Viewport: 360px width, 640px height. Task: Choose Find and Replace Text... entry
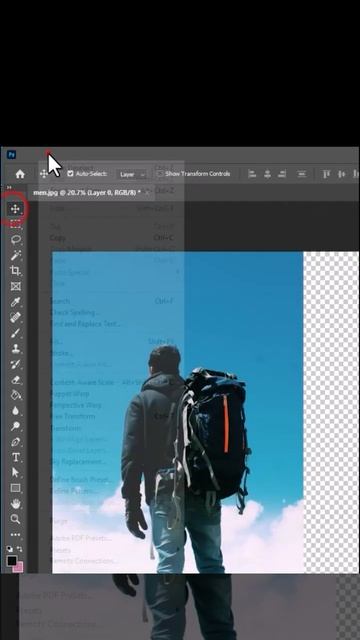tap(85, 324)
